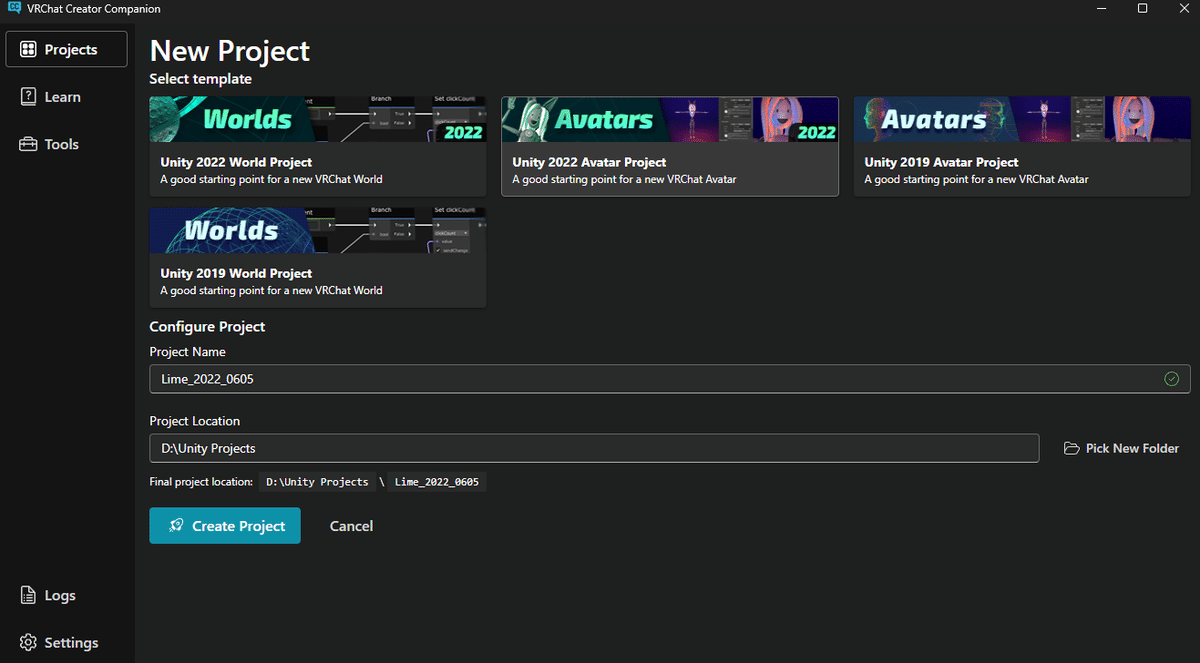Click the Project Location input field
The image size is (1200, 663).
(594, 448)
